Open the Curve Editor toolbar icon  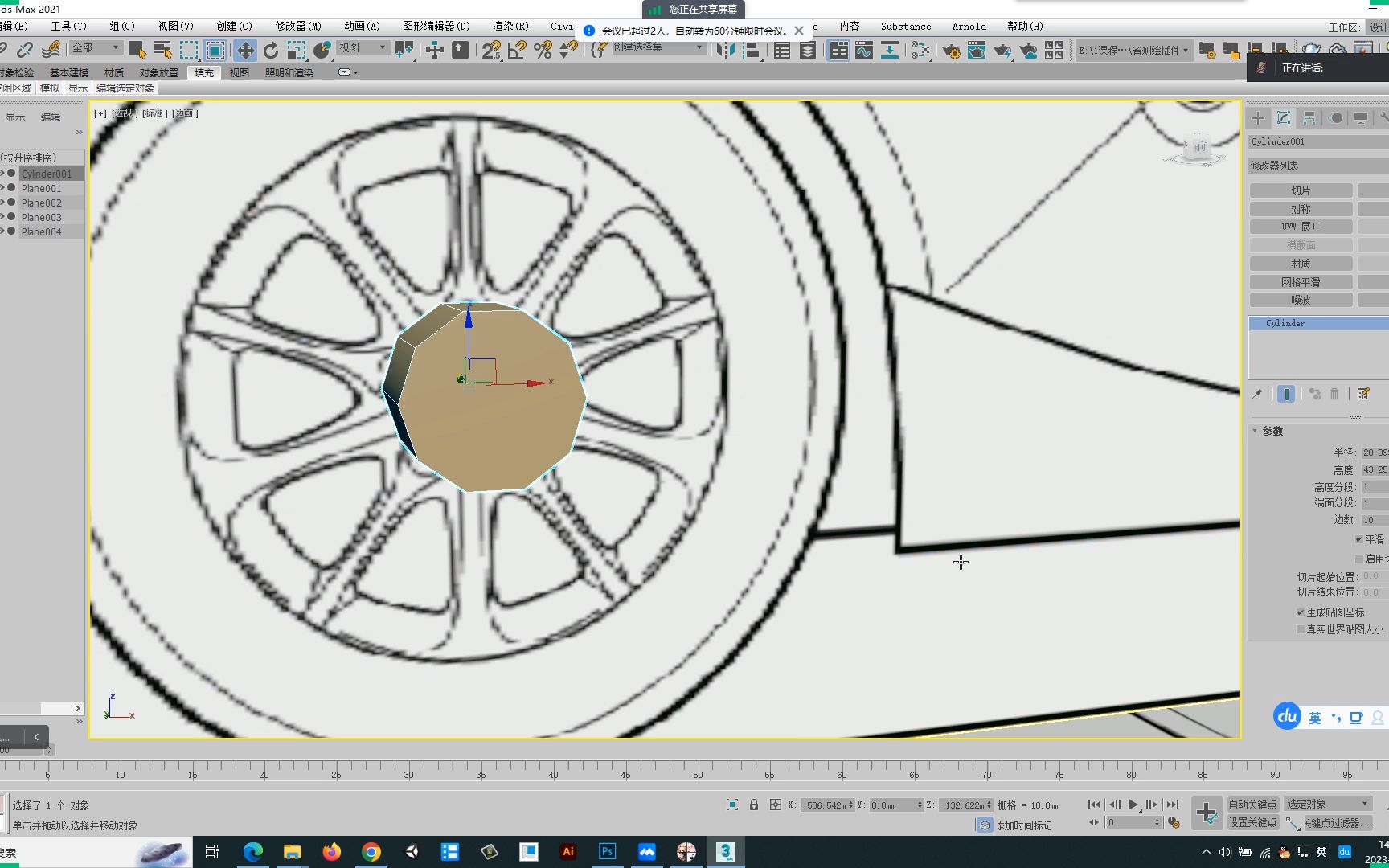click(862, 50)
